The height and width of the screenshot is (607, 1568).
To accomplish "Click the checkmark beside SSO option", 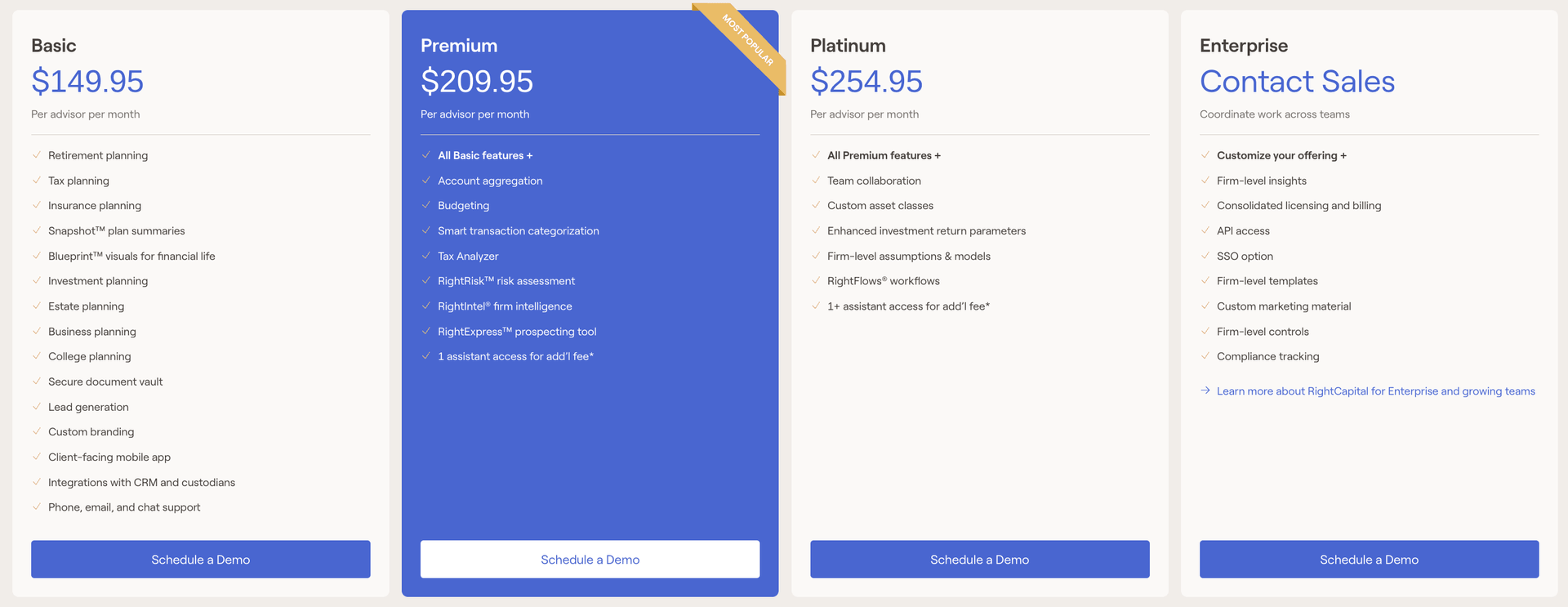I will click(1205, 256).
